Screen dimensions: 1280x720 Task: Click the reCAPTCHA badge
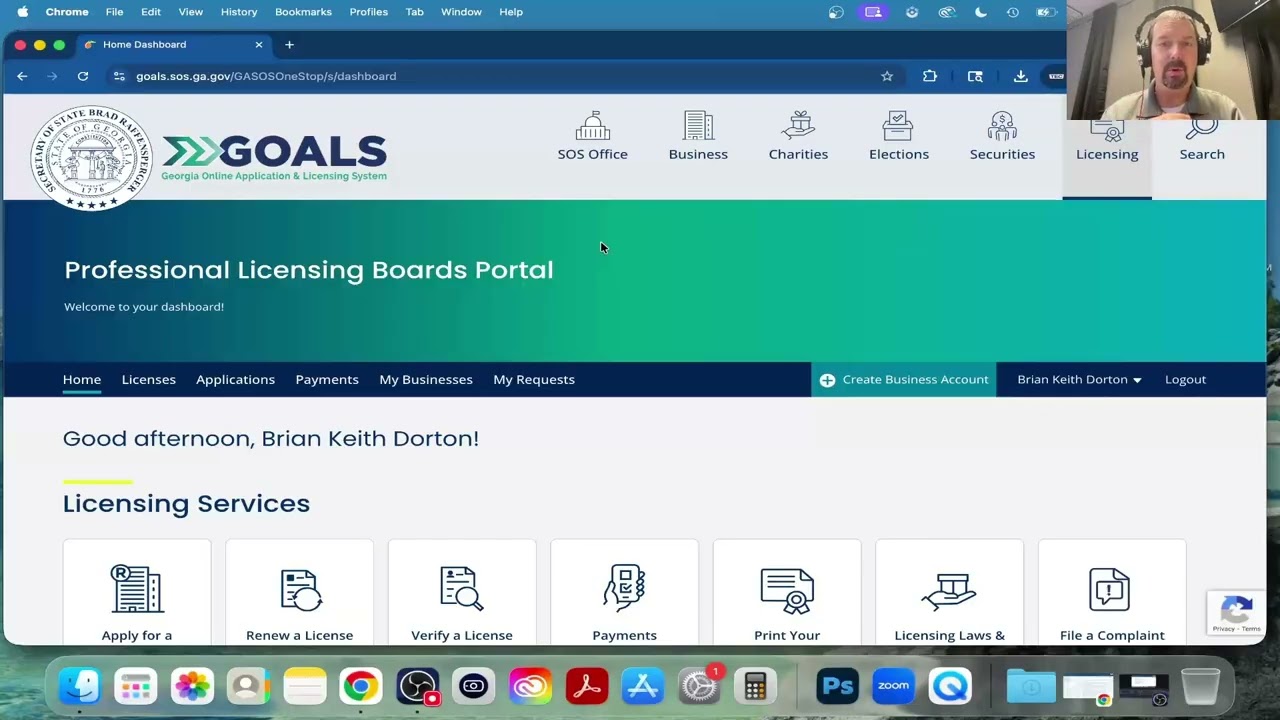[1237, 612]
